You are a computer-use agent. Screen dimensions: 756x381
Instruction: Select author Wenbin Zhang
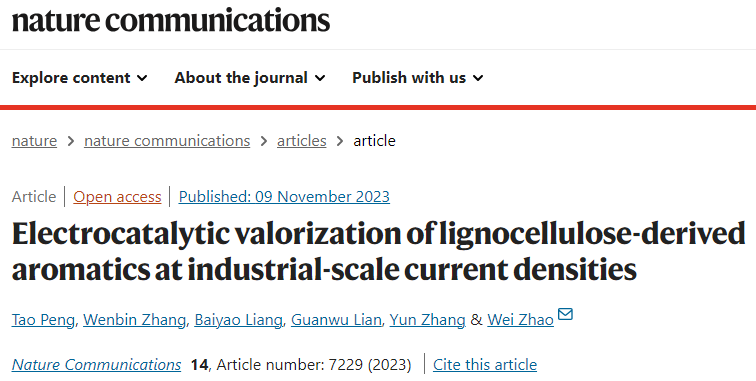(134, 320)
